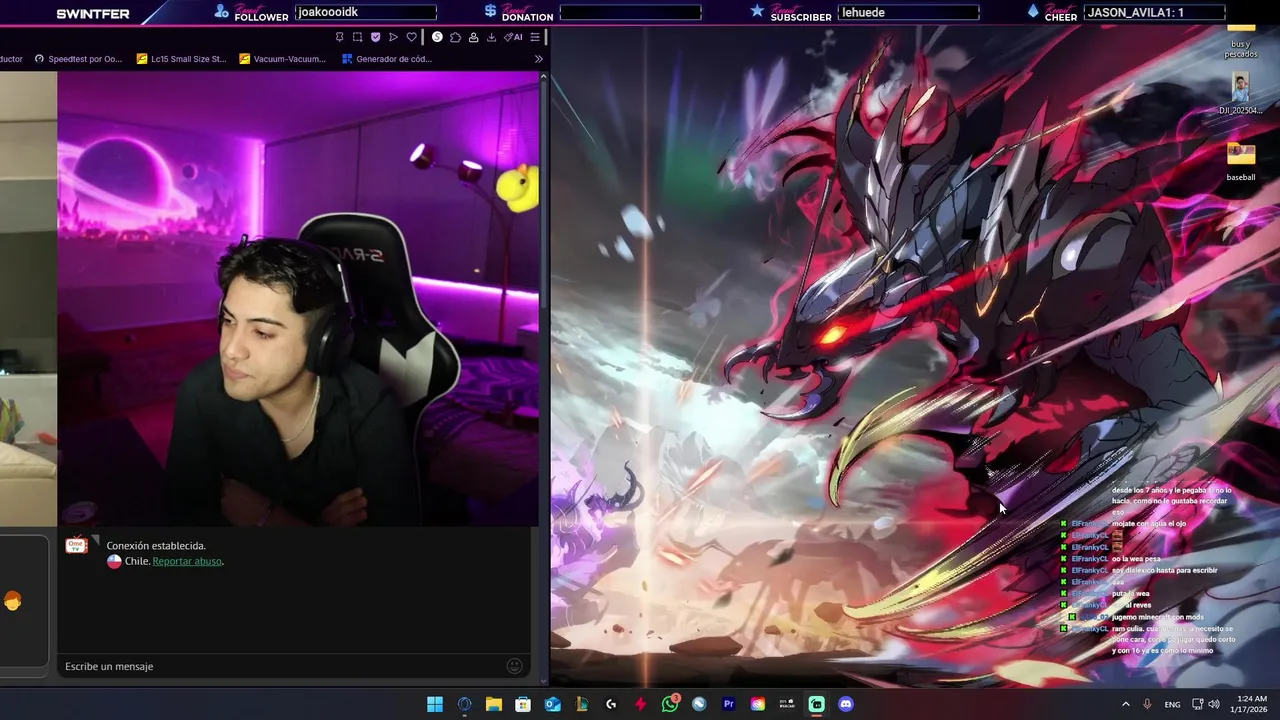Open Adobe Premiere Pro from taskbar
The height and width of the screenshot is (720, 1280).
728,704
